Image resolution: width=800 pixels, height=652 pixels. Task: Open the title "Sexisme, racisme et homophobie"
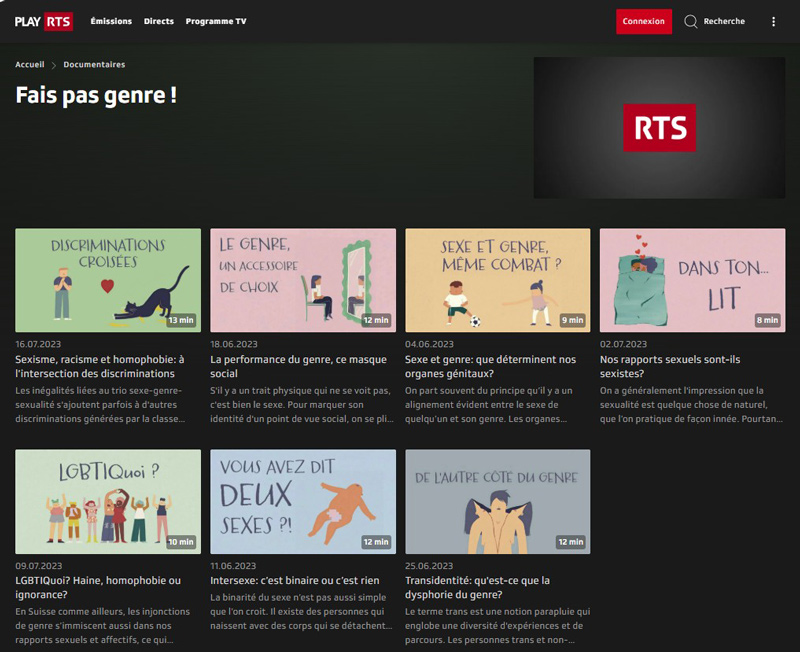click(100, 366)
